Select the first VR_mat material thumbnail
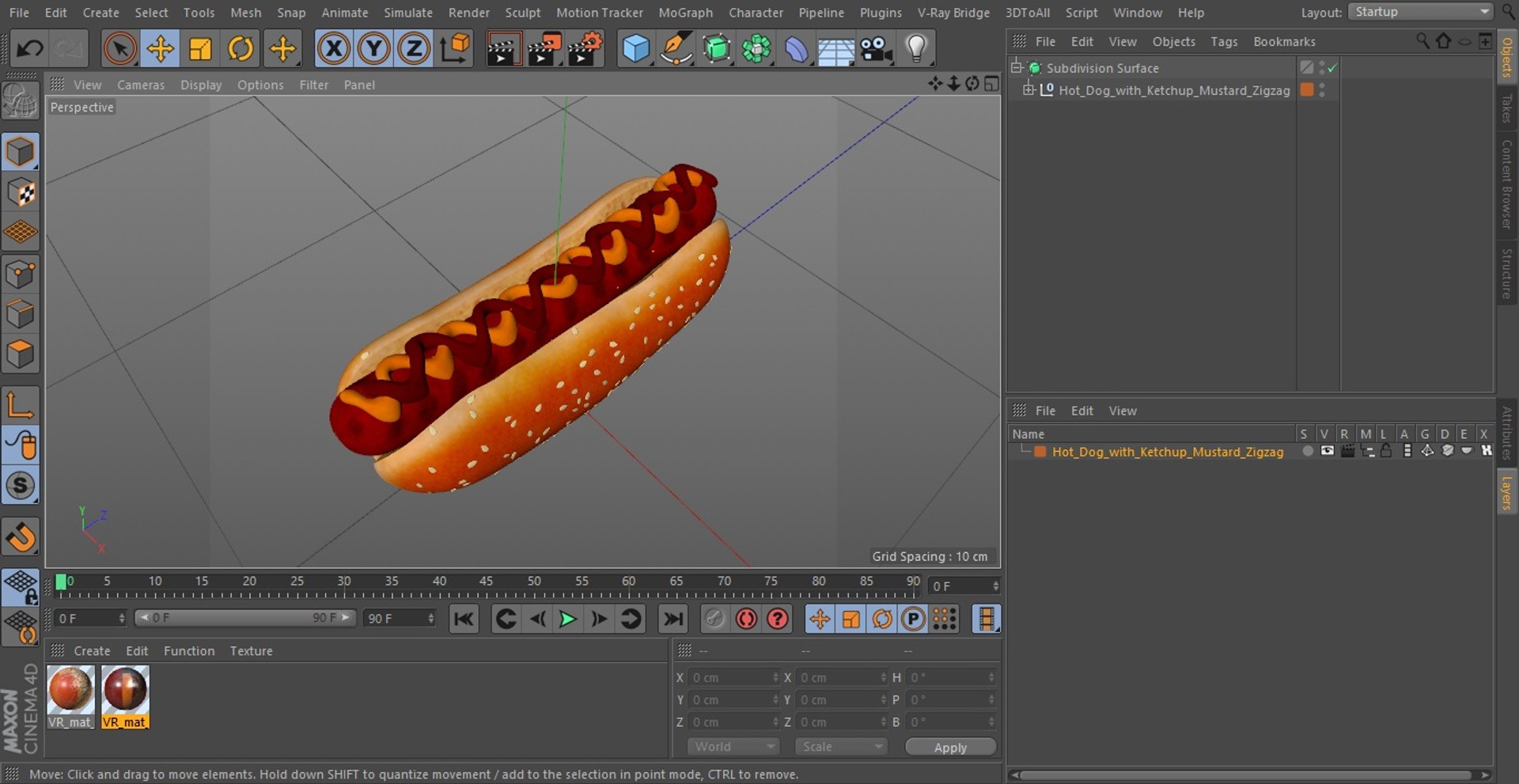The image size is (1519, 784). [x=70, y=696]
